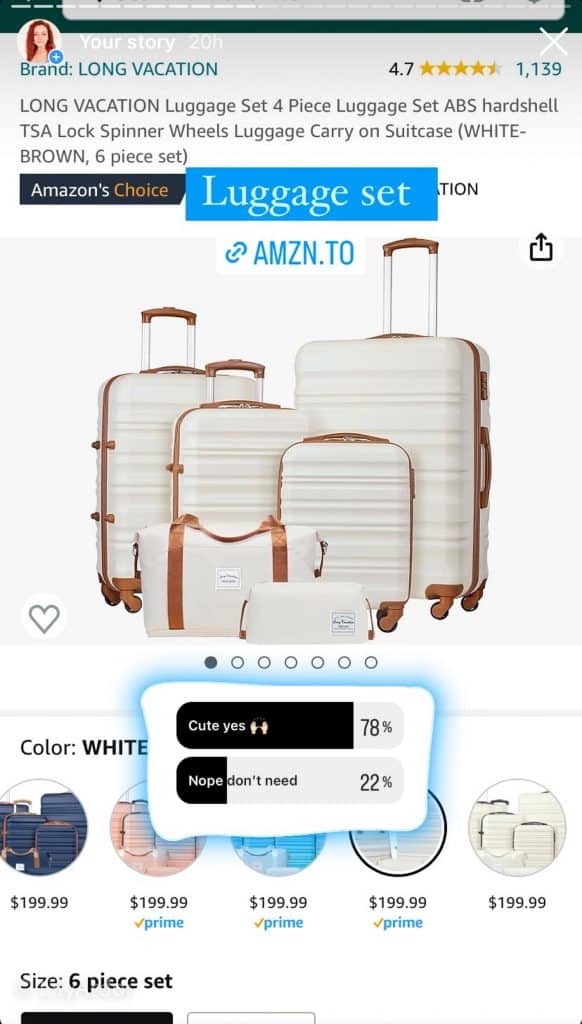The width and height of the screenshot is (582, 1024).
Task: Vote "Nope don't need" in the poll
Action: [x=290, y=780]
